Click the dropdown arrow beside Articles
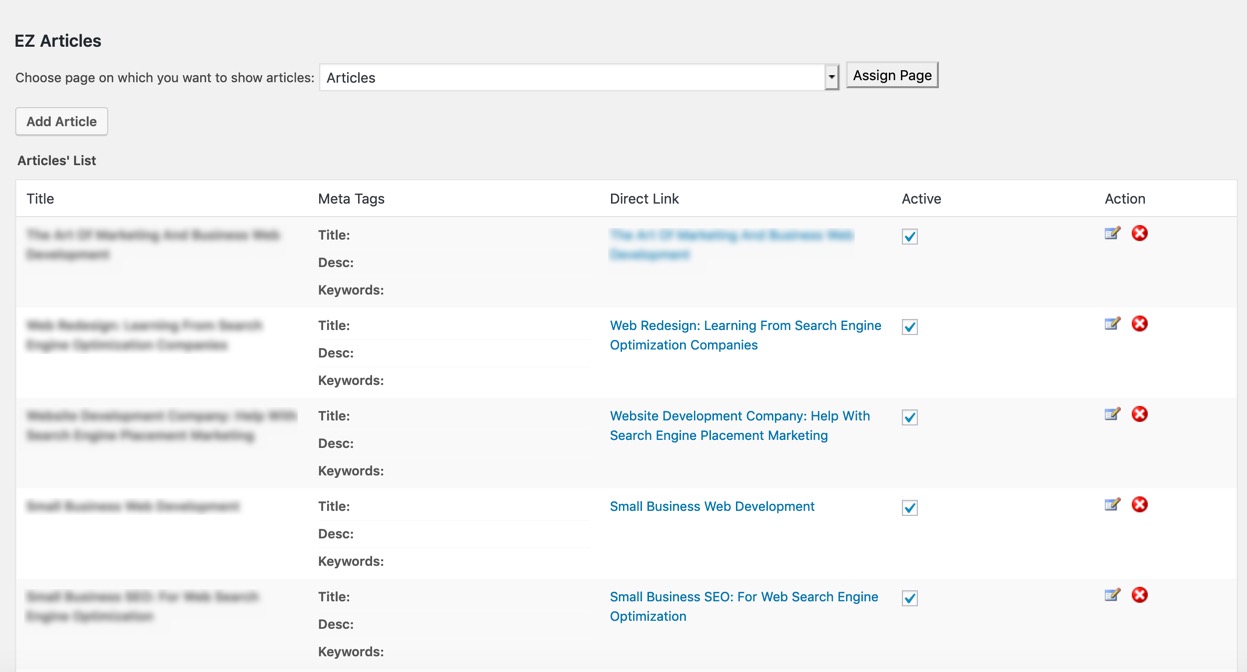1247x672 pixels. 831,77
